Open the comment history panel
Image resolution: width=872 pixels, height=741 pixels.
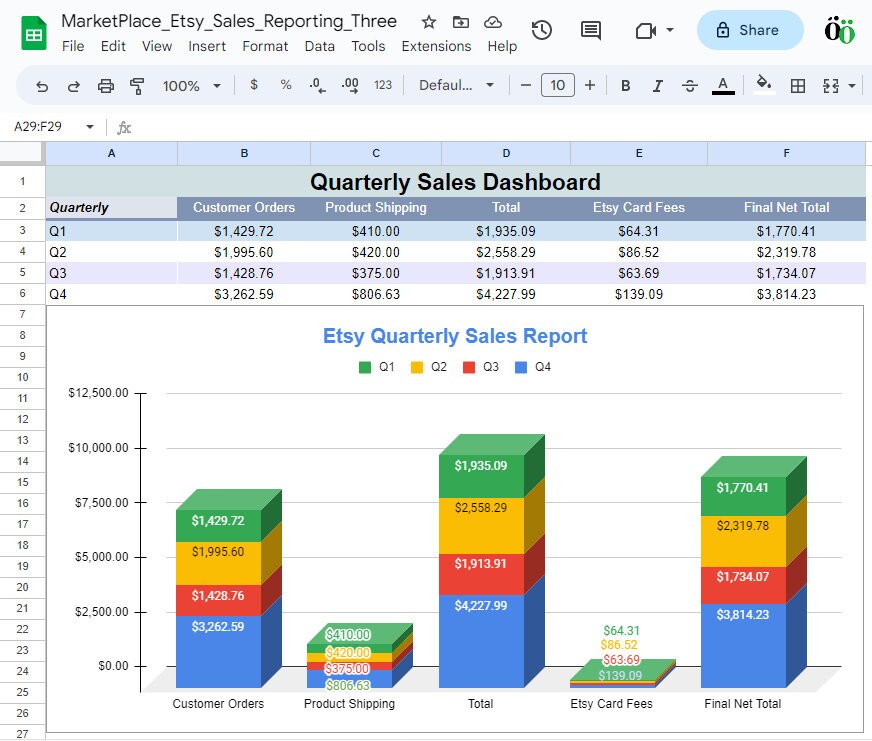click(x=589, y=30)
